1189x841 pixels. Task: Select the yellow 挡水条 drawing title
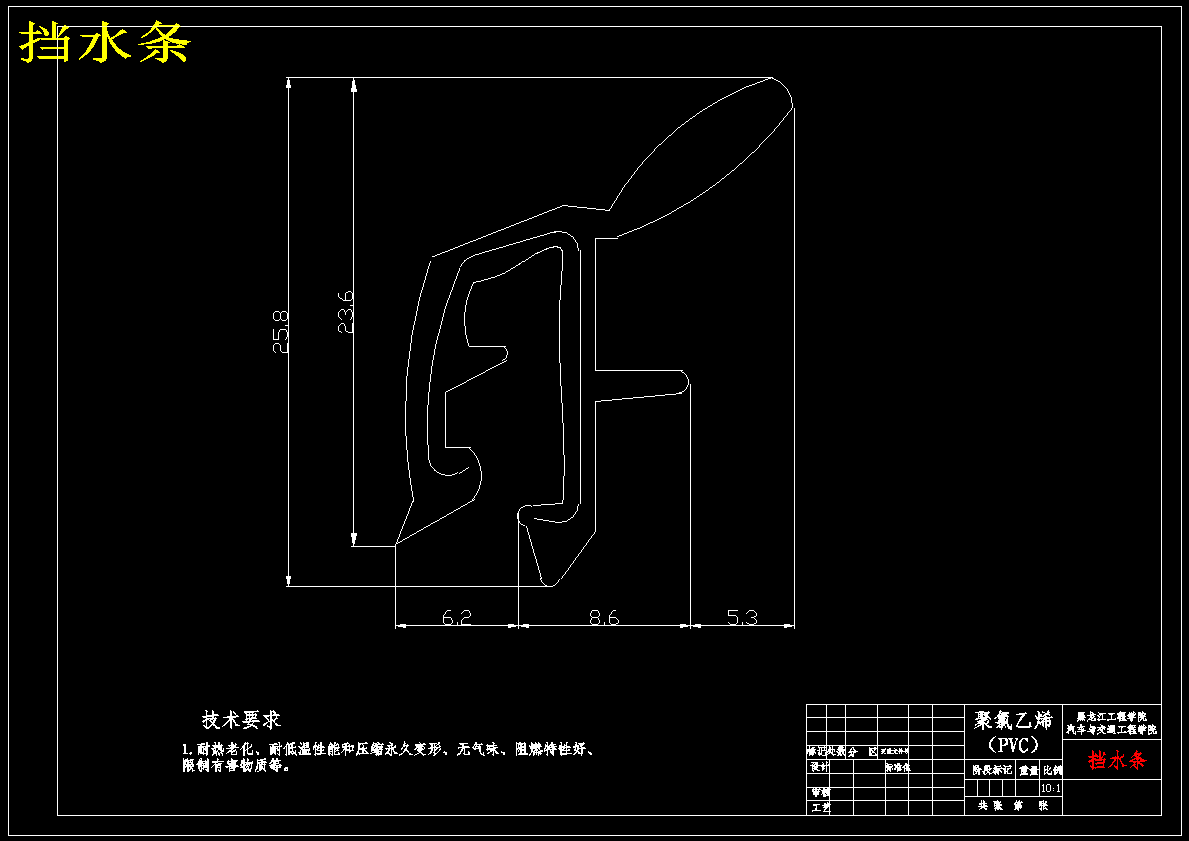(x=104, y=42)
